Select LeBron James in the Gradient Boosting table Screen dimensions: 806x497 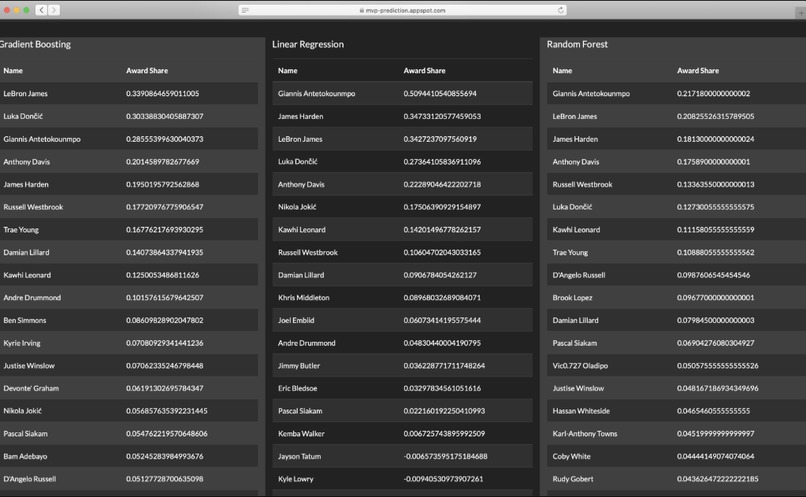coord(25,94)
